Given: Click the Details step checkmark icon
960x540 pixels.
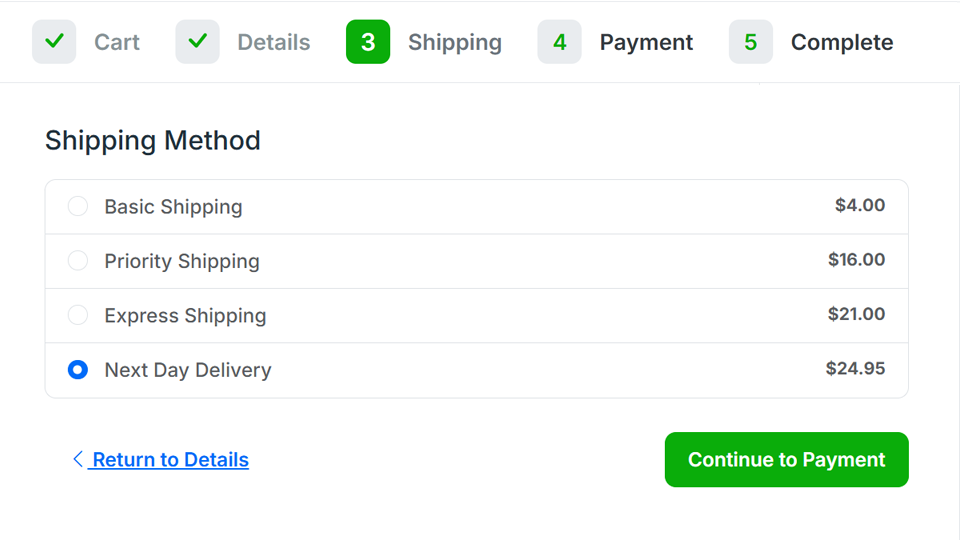Looking at the screenshot, I should (x=197, y=42).
